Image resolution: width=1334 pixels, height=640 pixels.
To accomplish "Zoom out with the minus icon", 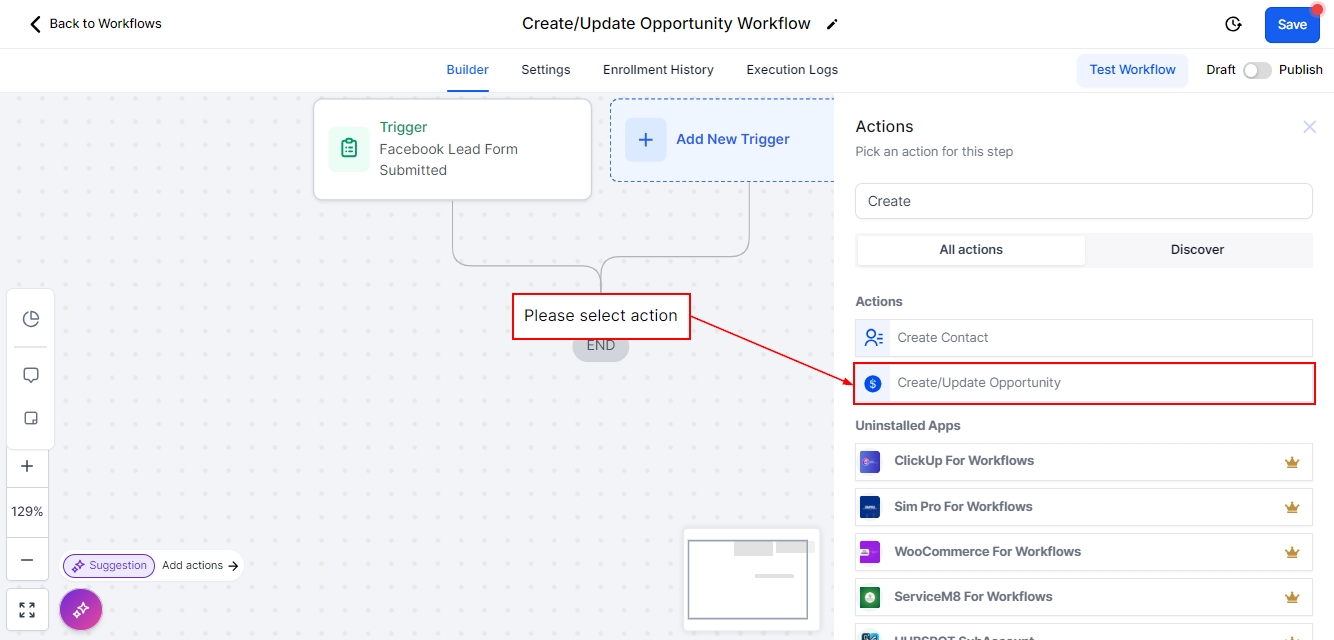I will pyautogui.click(x=27, y=560).
